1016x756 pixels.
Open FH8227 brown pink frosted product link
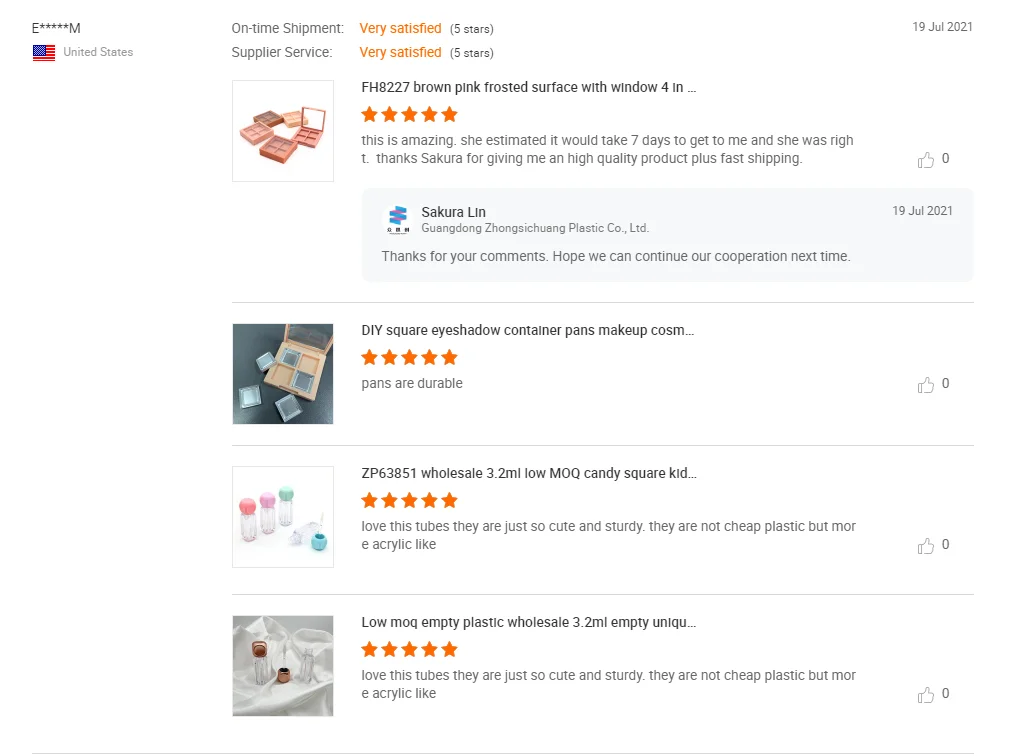[528, 88]
